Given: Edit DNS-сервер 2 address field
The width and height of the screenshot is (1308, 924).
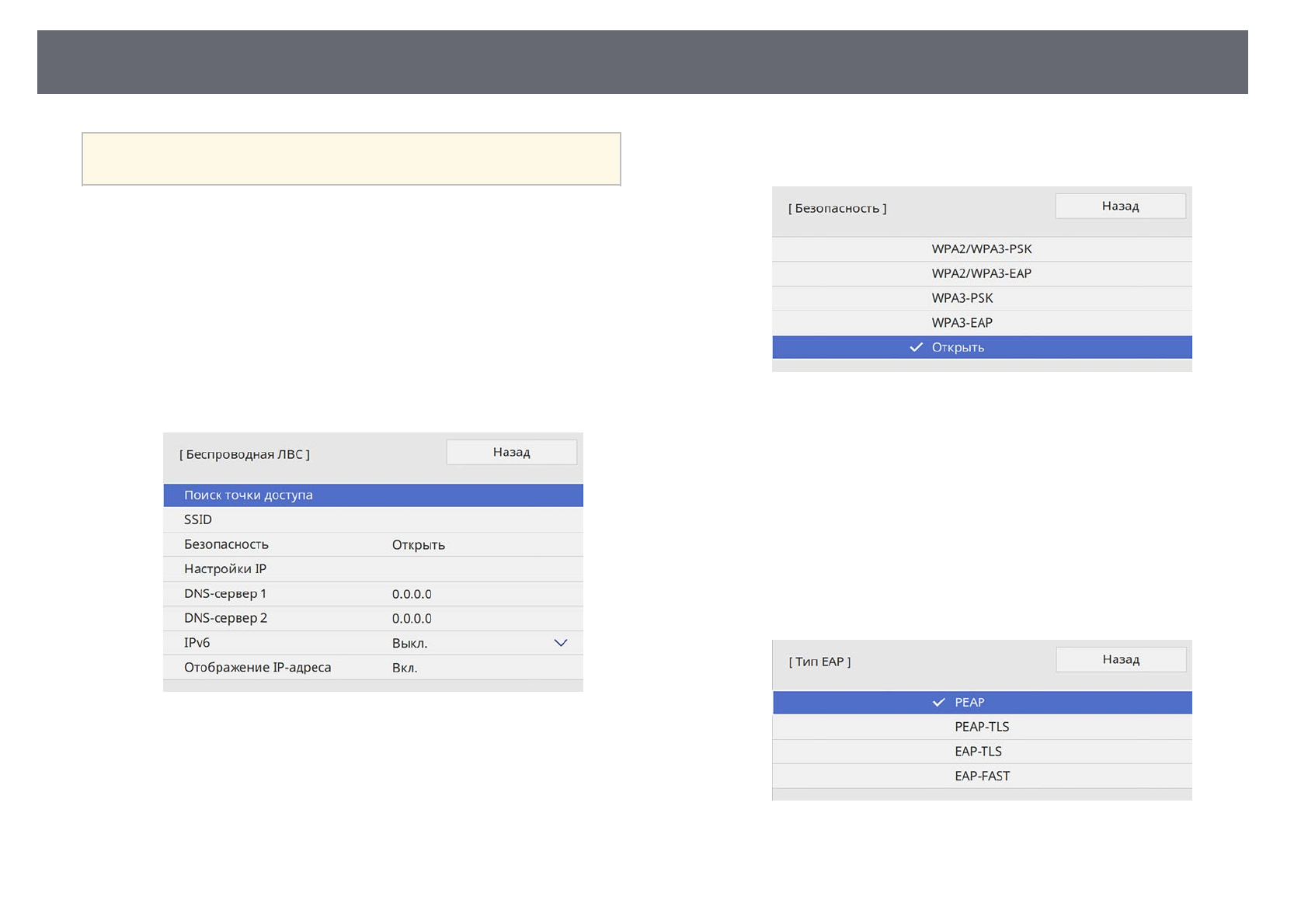Looking at the screenshot, I should (412, 619).
